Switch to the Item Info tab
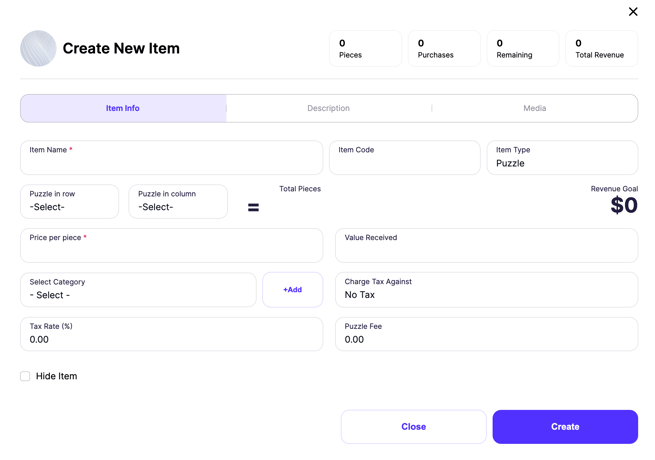 123,108
